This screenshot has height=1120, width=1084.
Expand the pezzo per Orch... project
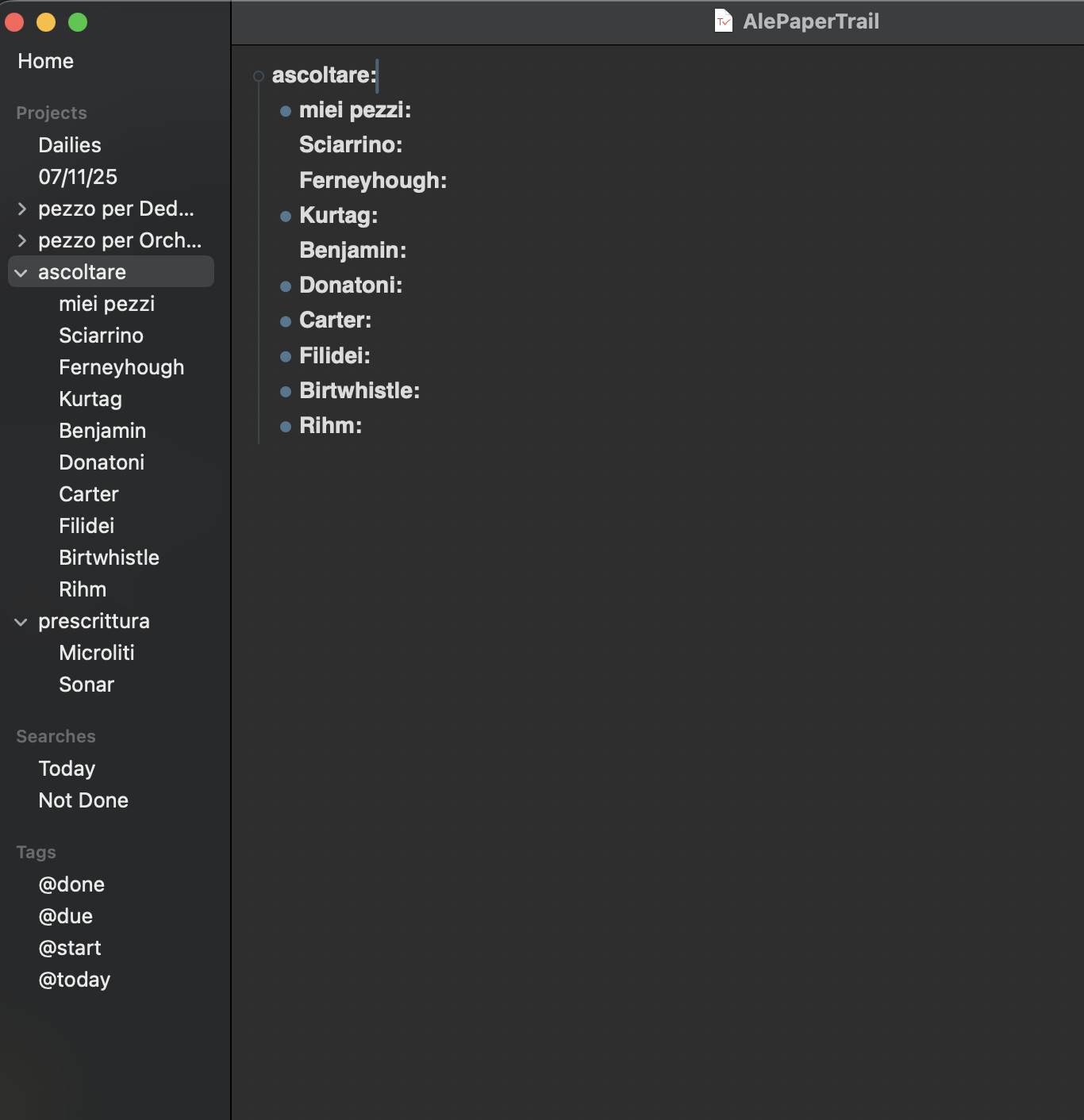[x=21, y=241]
